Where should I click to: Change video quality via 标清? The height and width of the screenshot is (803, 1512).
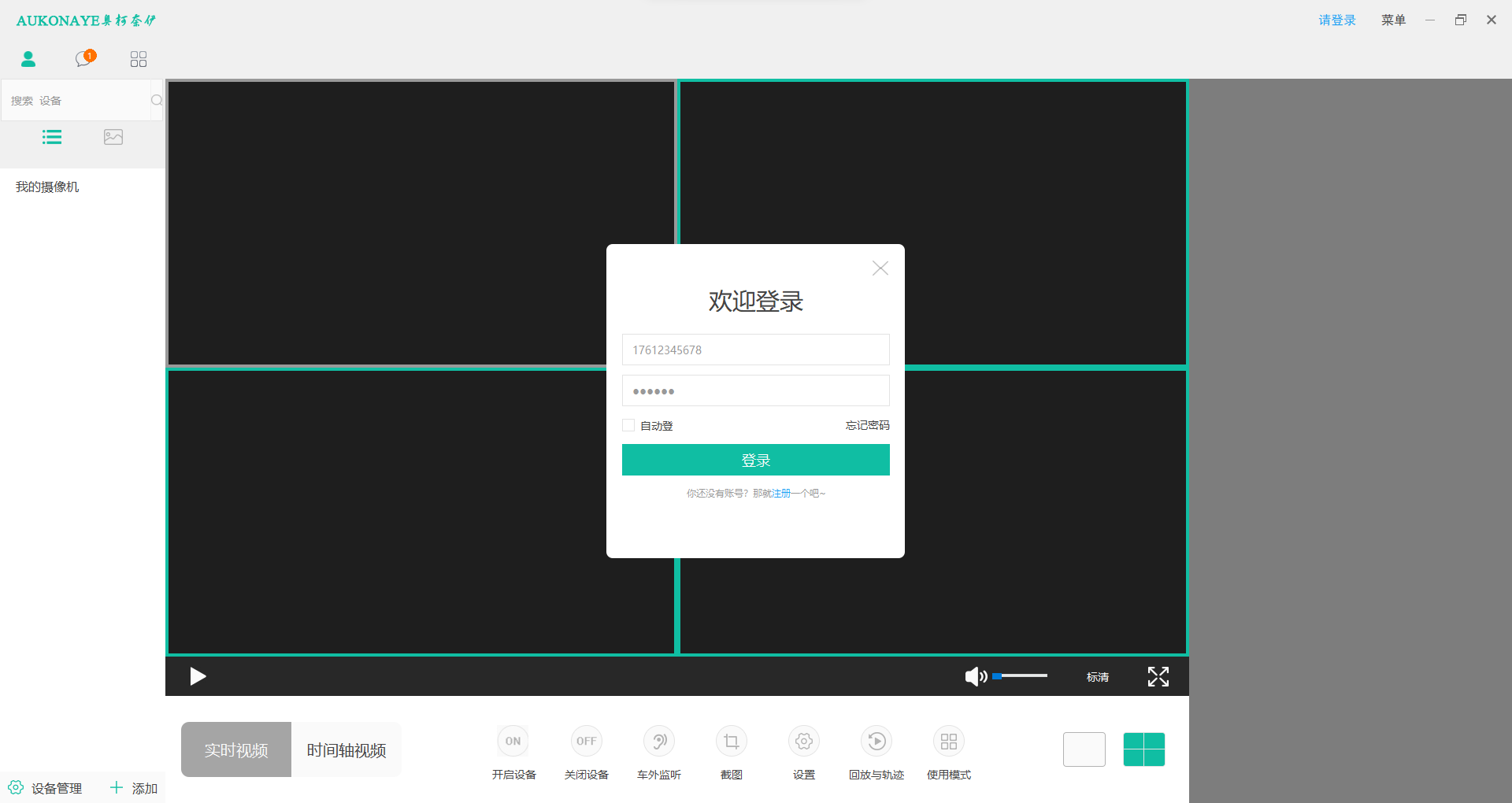coord(1098,677)
